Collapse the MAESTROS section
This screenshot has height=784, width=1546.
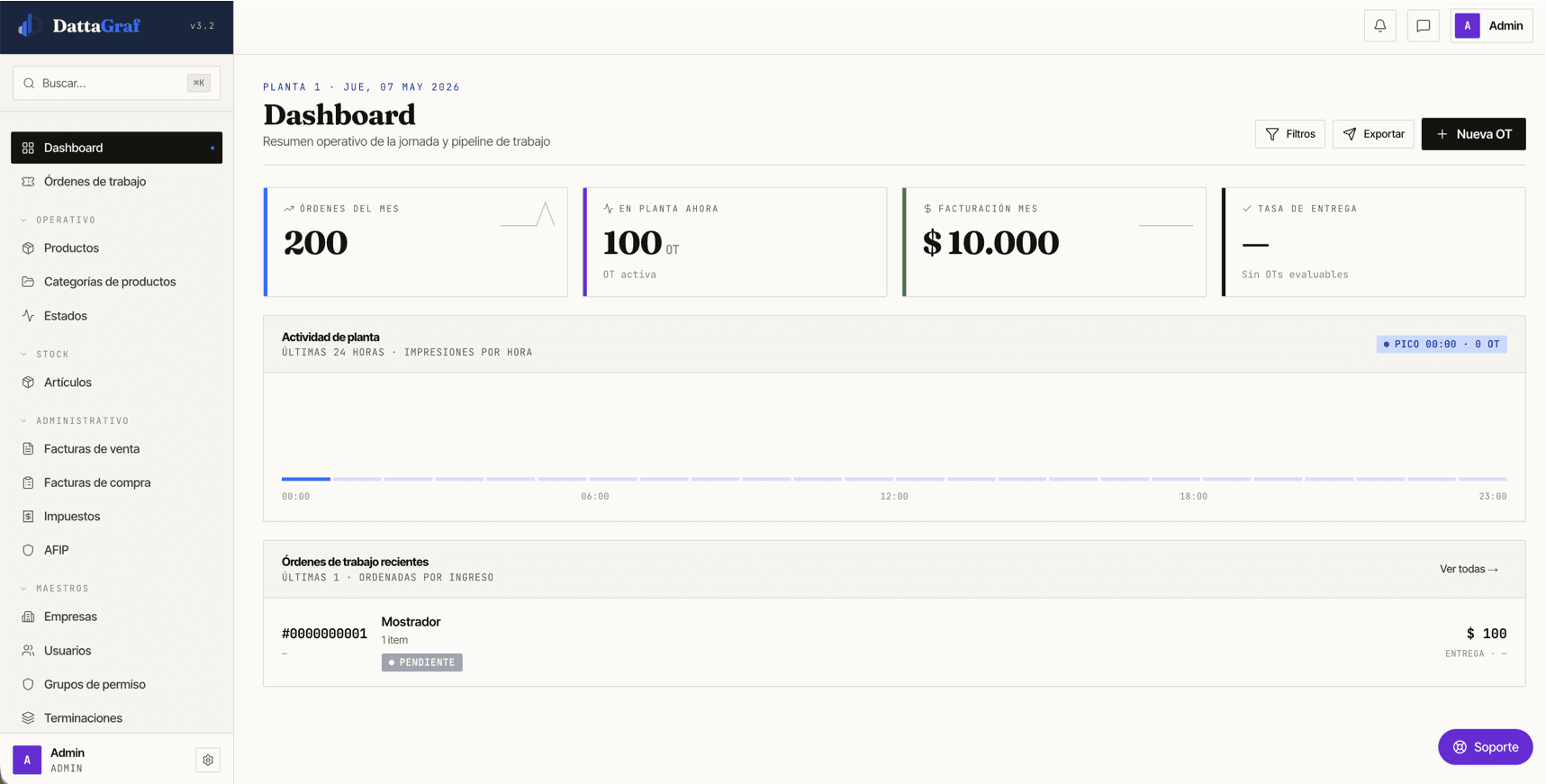55,588
